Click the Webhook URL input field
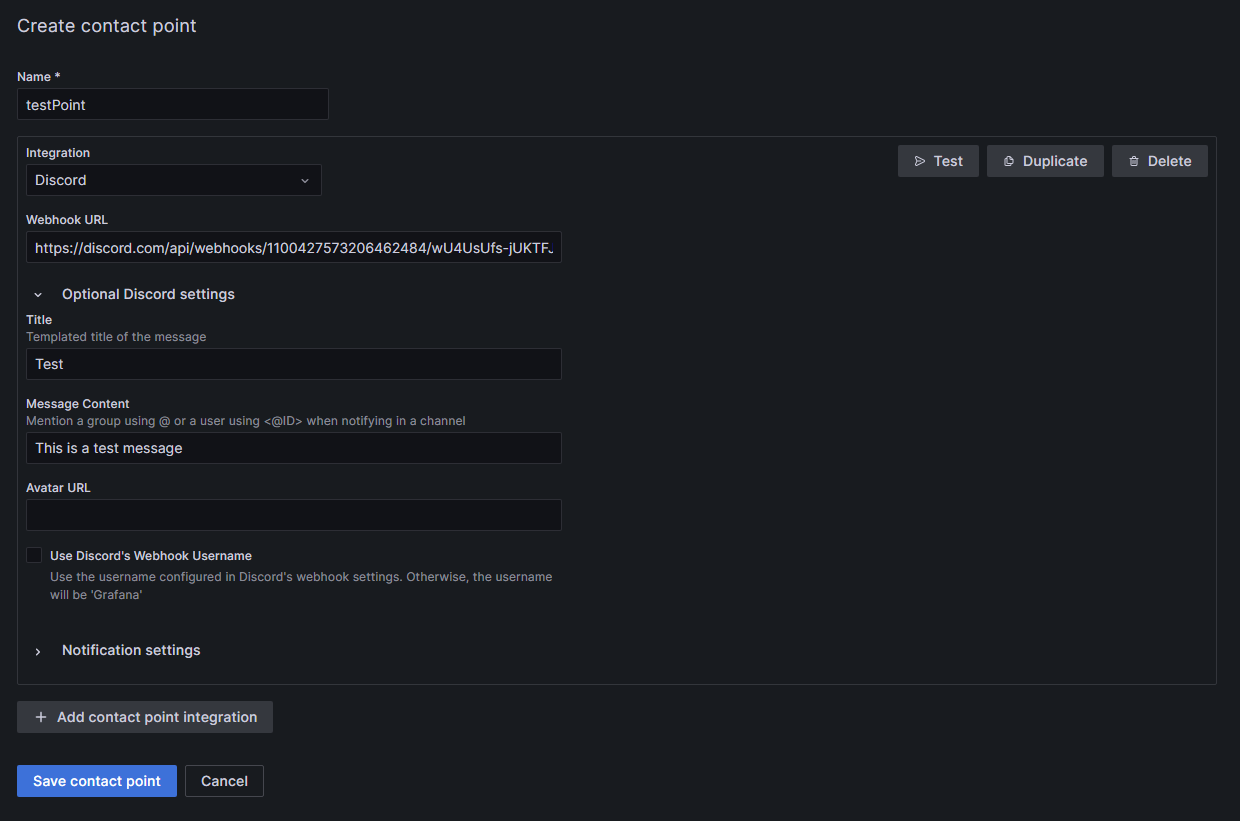Image resolution: width=1240 pixels, height=821 pixels. (293, 247)
